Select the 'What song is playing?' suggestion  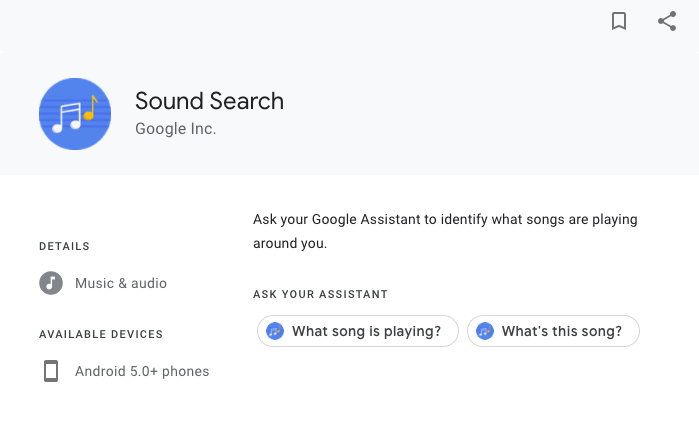[358, 331]
